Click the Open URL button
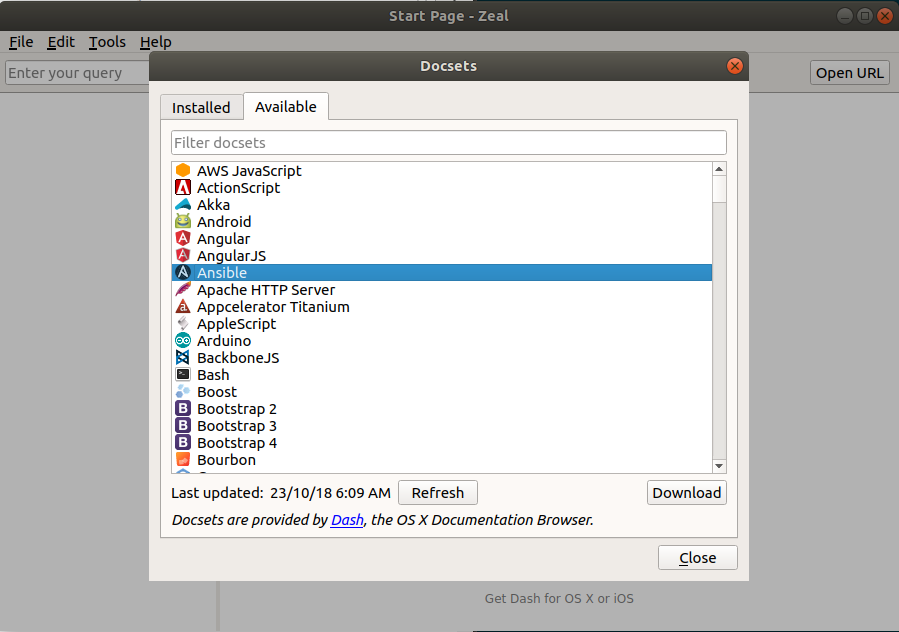This screenshot has width=899, height=632. coord(850,73)
